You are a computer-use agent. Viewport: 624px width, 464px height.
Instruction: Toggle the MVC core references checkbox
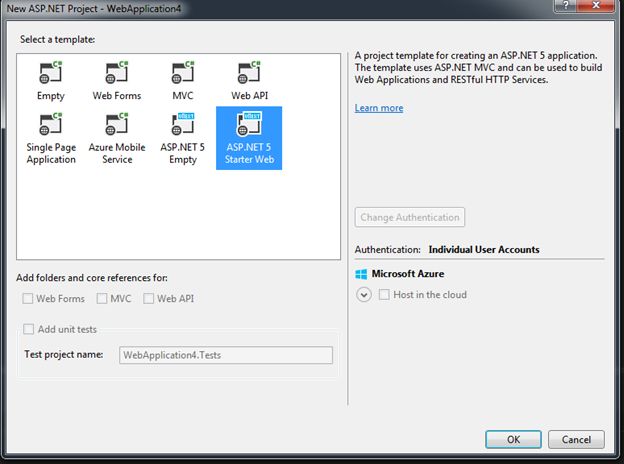tap(102, 298)
